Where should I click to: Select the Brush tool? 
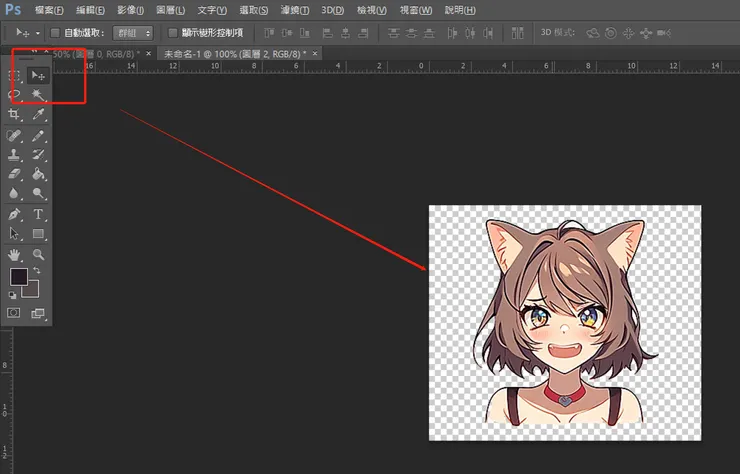(38, 136)
